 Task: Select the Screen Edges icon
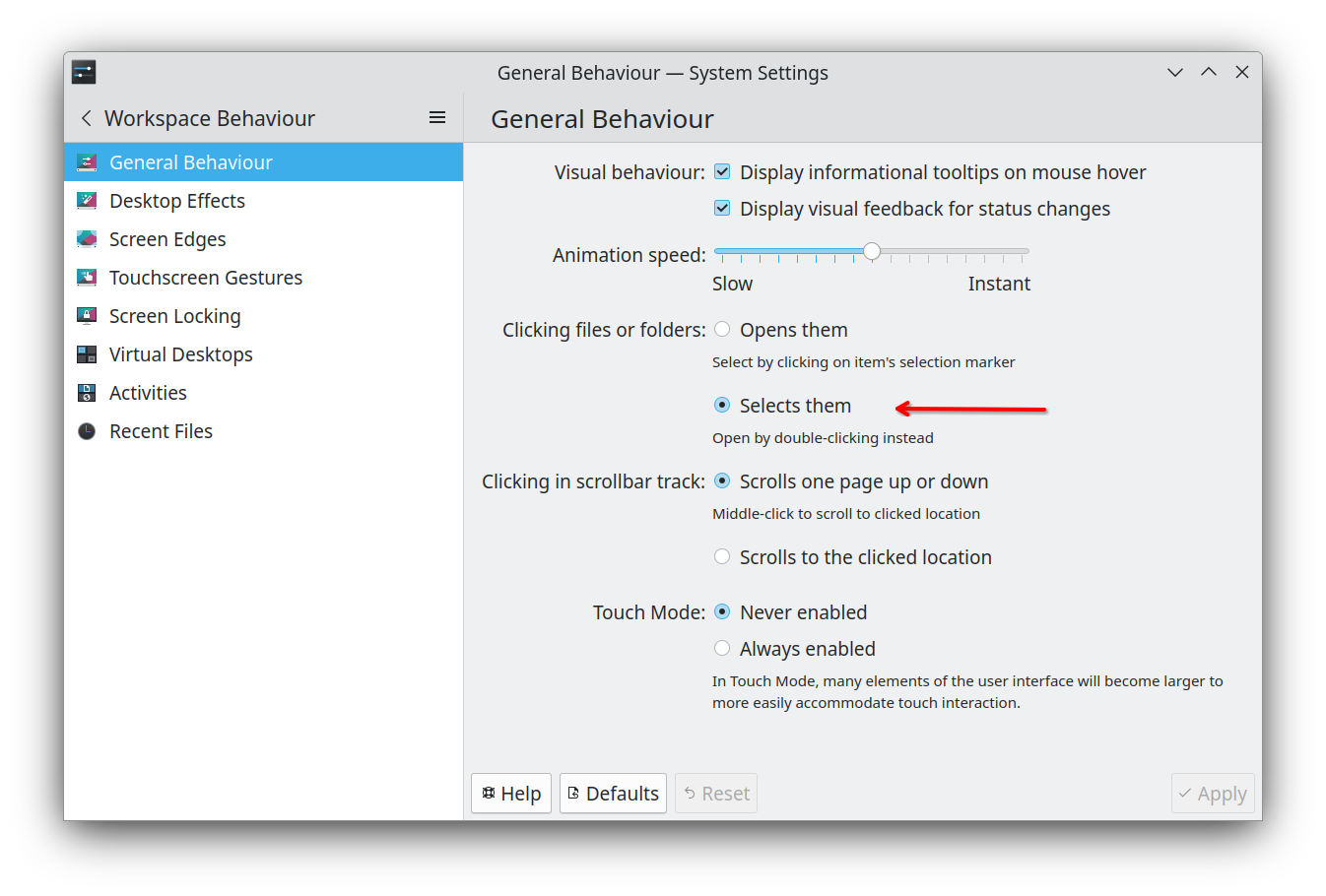coord(87,239)
